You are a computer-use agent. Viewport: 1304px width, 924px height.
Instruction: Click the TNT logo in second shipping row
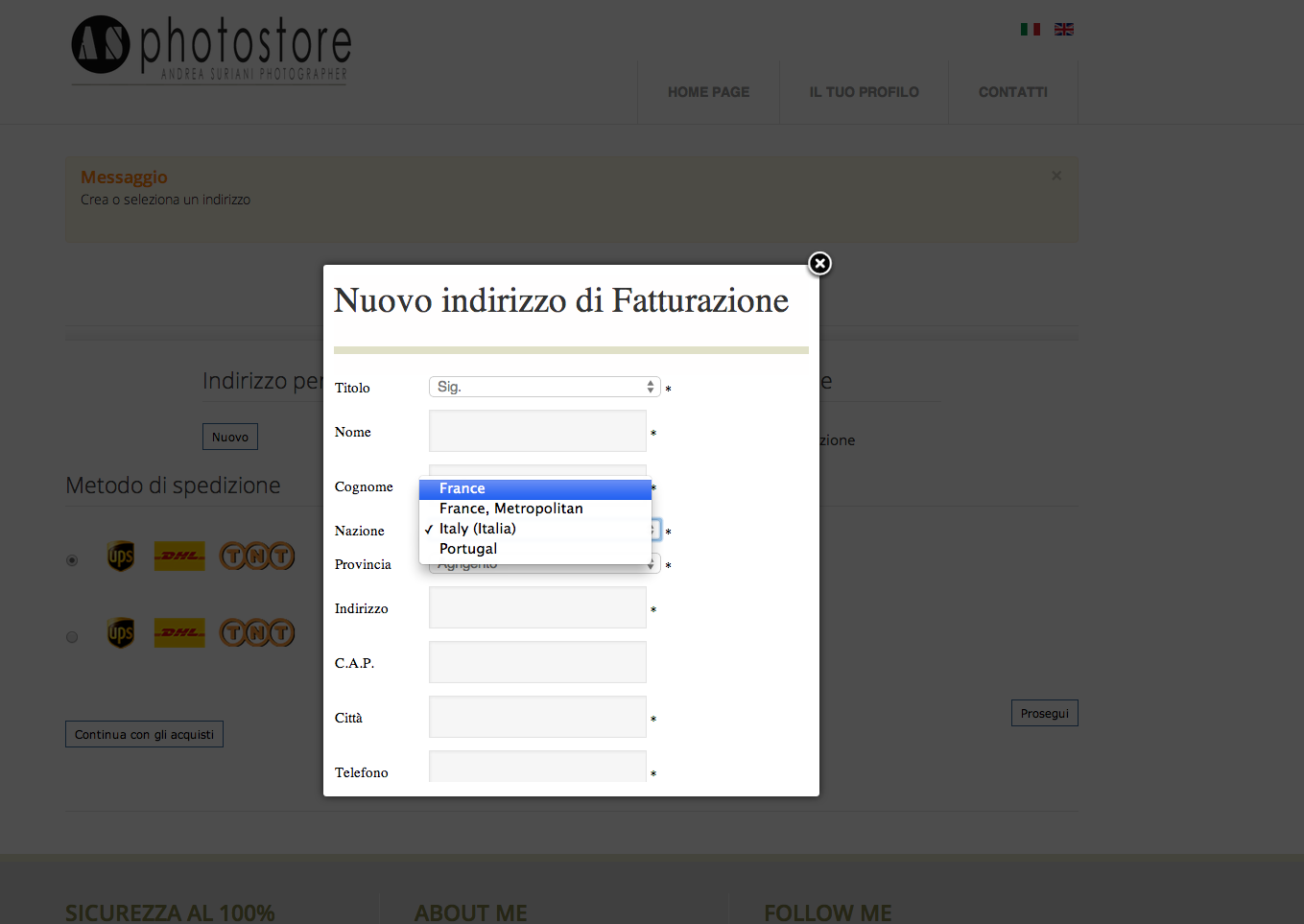[x=257, y=633]
